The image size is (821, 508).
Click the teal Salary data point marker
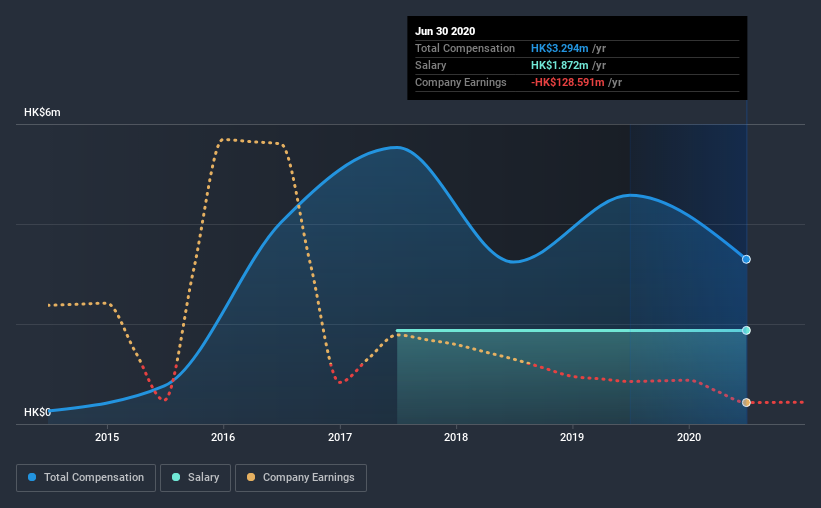tap(746, 330)
